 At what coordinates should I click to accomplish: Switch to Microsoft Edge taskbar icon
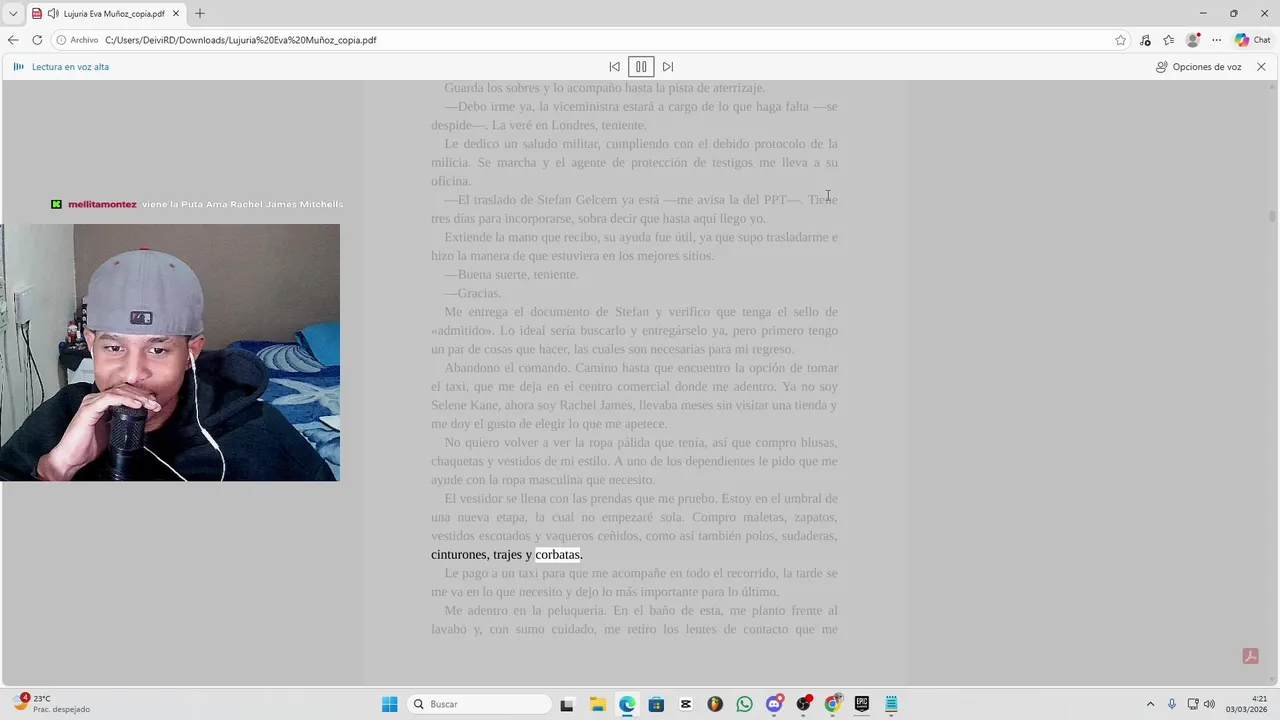[x=627, y=704]
